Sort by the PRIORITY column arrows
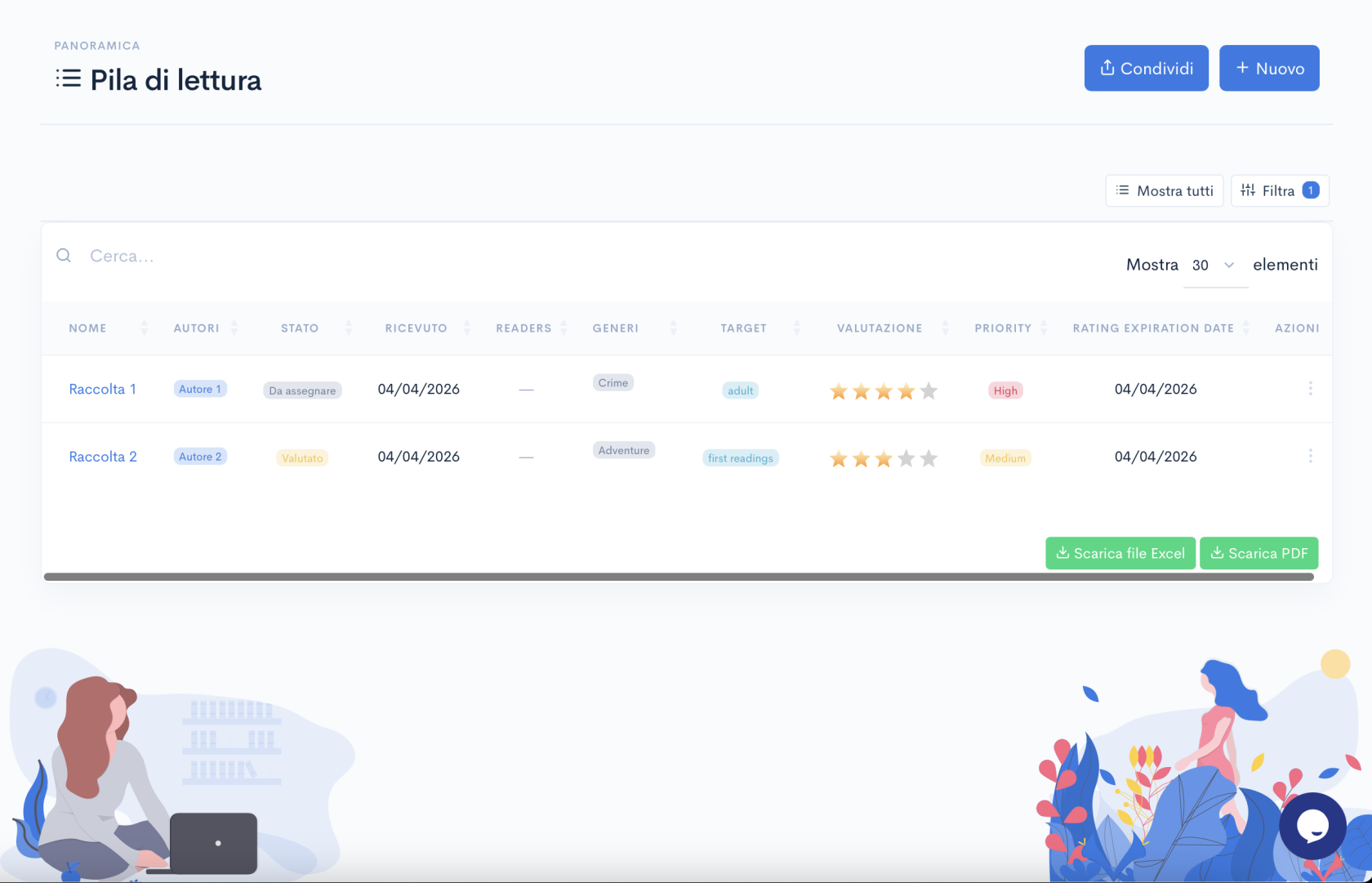Viewport: 1372px width, 883px height. coord(1044,328)
